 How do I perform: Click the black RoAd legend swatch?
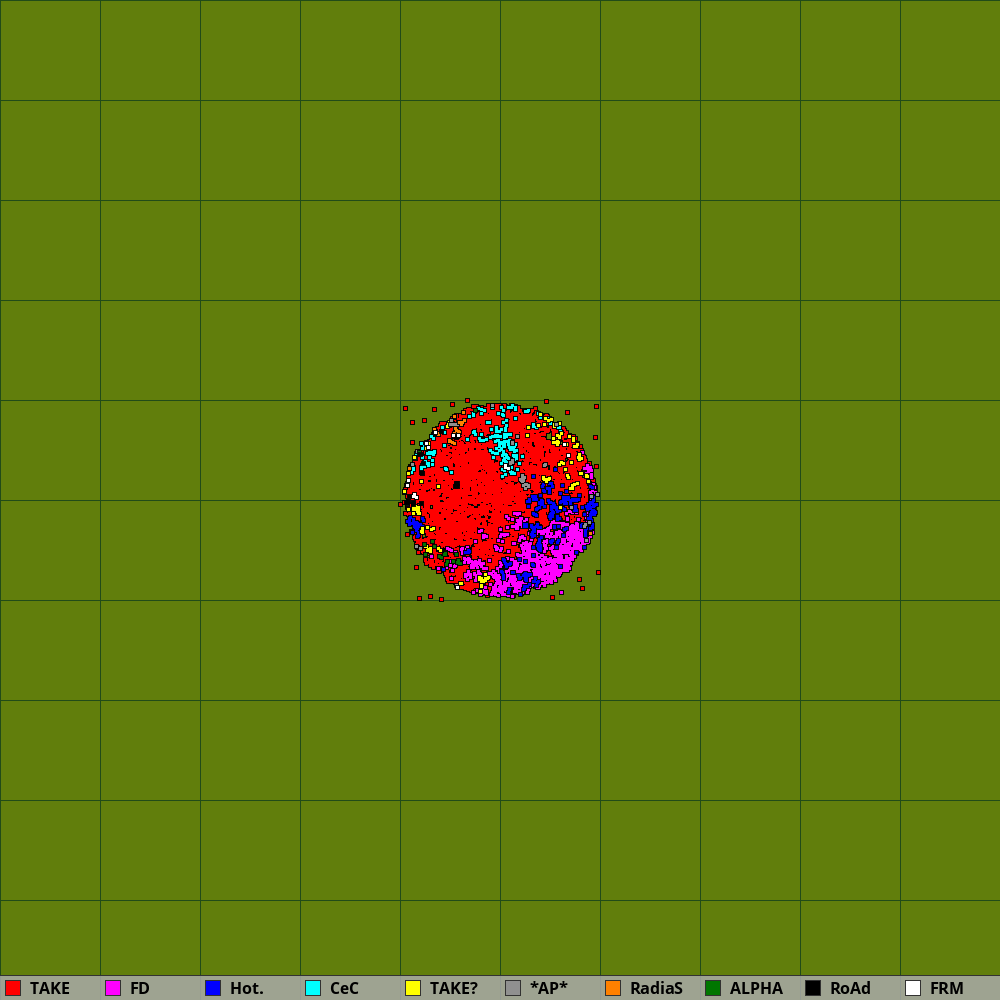pos(813,988)
